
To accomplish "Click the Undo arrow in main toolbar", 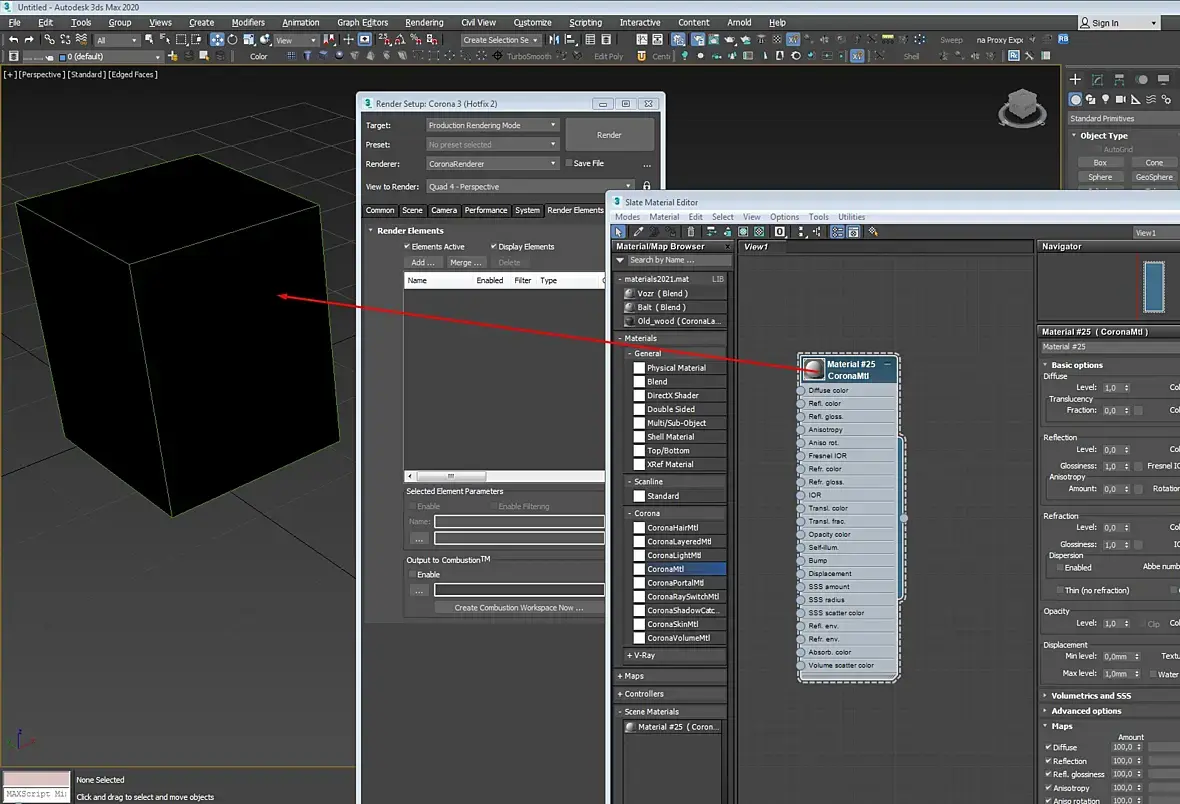I will (x=13, y=40).
